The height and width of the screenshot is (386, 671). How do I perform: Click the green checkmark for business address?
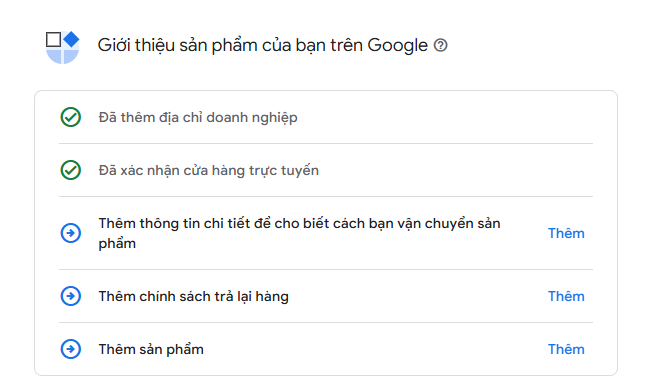click(x=71, y=117)
